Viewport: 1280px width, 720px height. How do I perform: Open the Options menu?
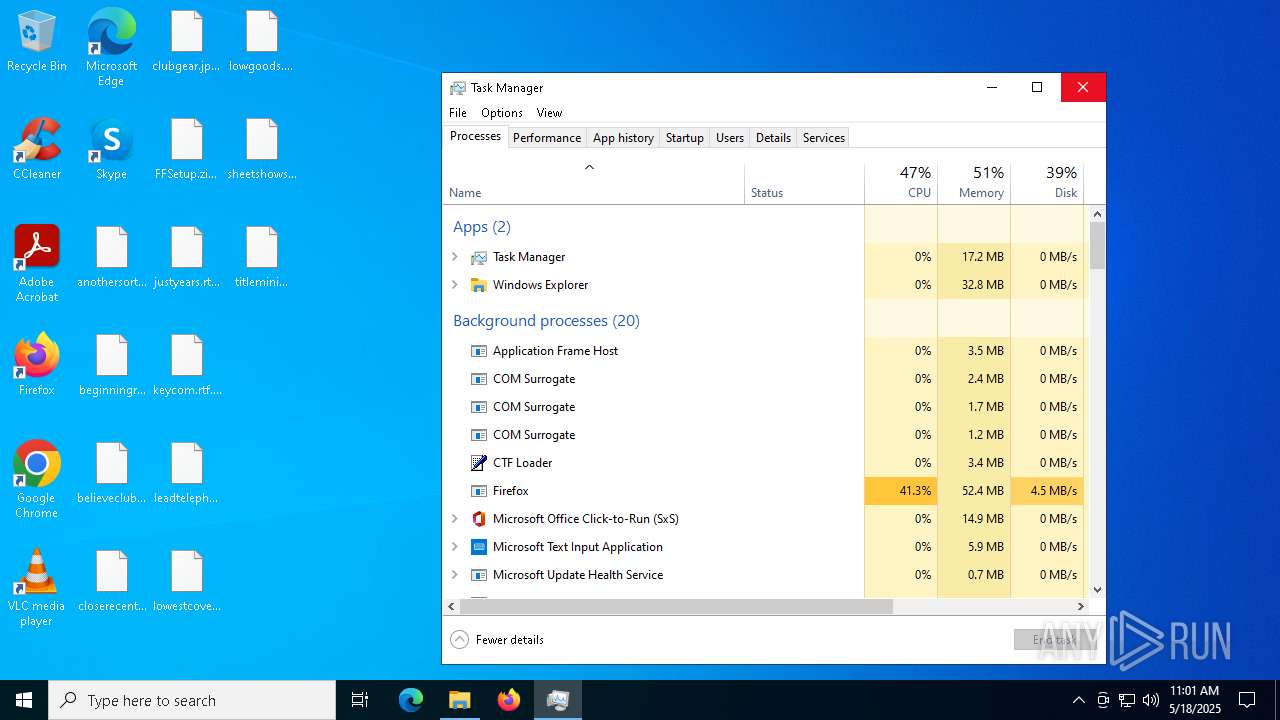[x=501, y=113]
